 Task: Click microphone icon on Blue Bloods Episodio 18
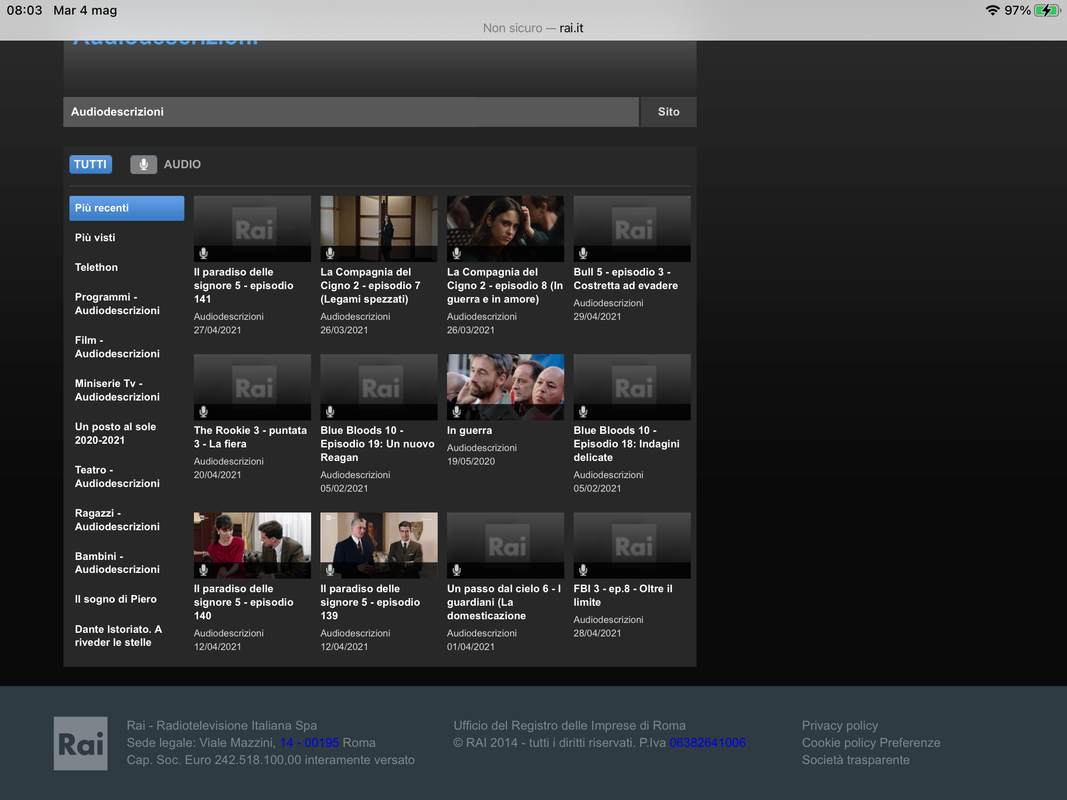583,412
